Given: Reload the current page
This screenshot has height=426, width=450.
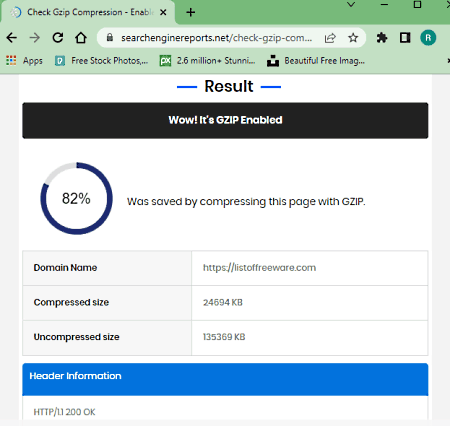Looking at the screenshot, I should 58,38.
